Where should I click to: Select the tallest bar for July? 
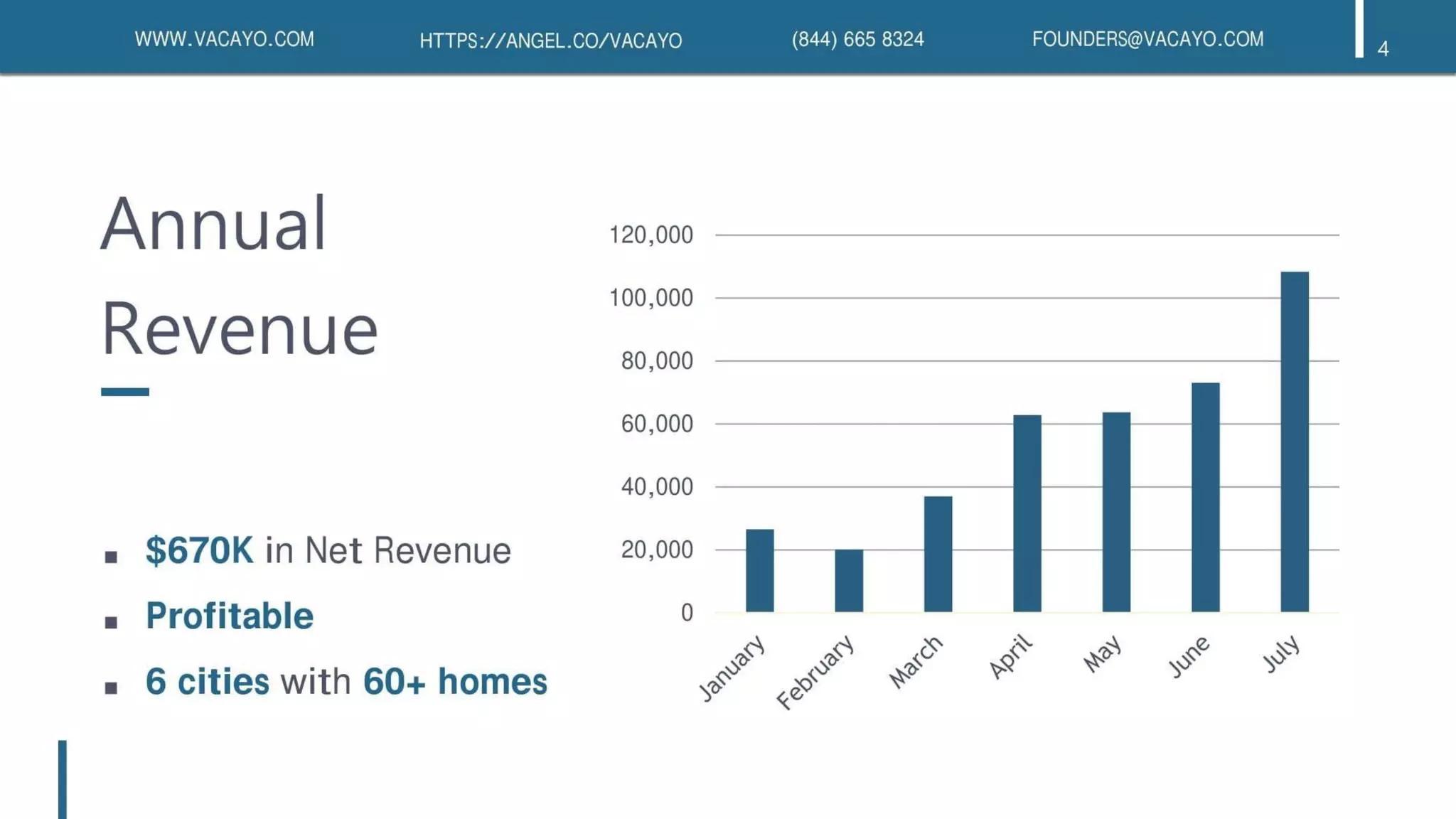[1295, 441]
